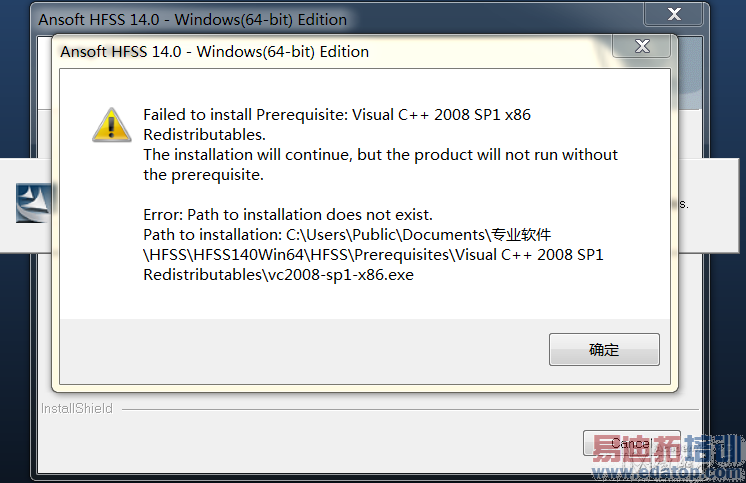The image size is (746, 483).
Task: Click the gray footer strip beside 确定
Action: (300, 350)
